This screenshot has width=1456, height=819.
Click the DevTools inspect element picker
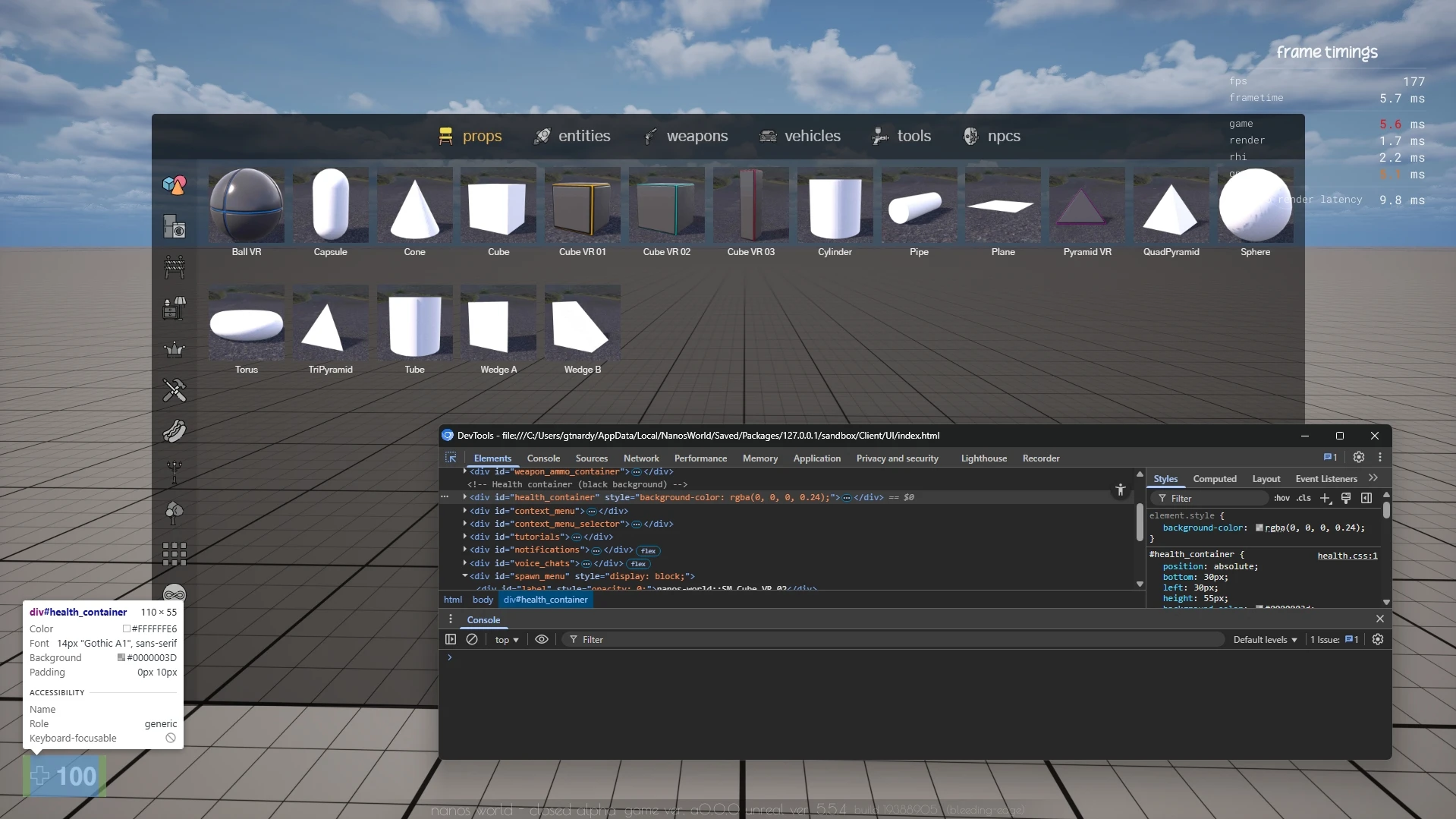click(451, 458)
